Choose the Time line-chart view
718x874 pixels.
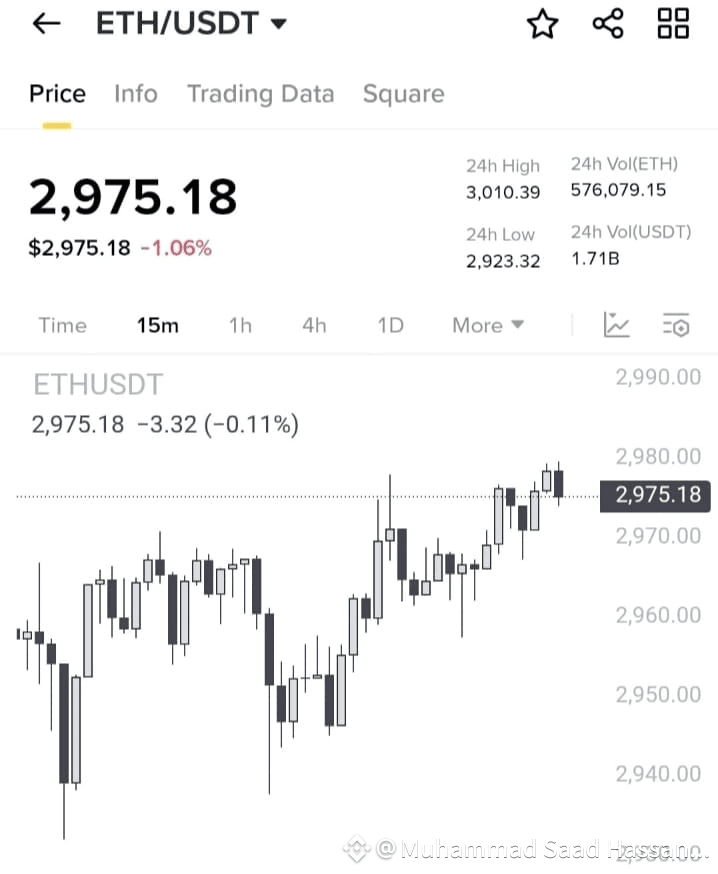(x=62, y=325)
